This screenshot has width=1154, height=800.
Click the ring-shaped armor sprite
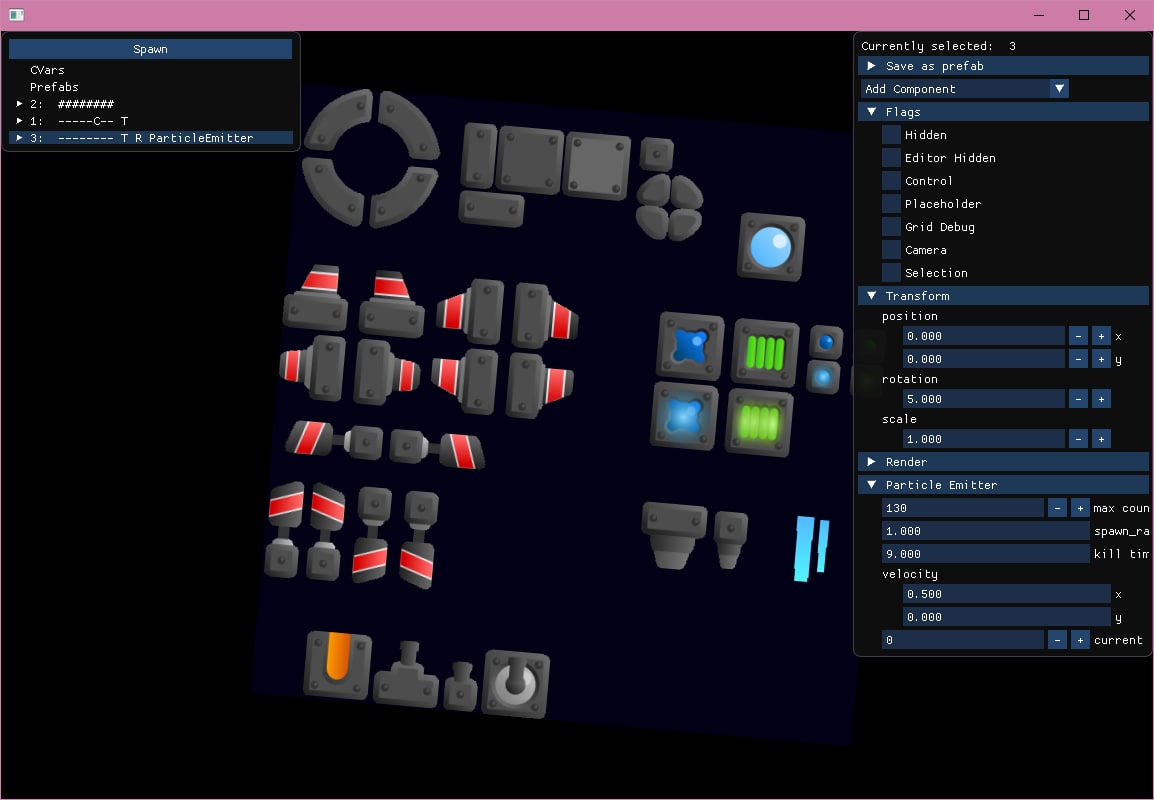[x=372, y=158]
